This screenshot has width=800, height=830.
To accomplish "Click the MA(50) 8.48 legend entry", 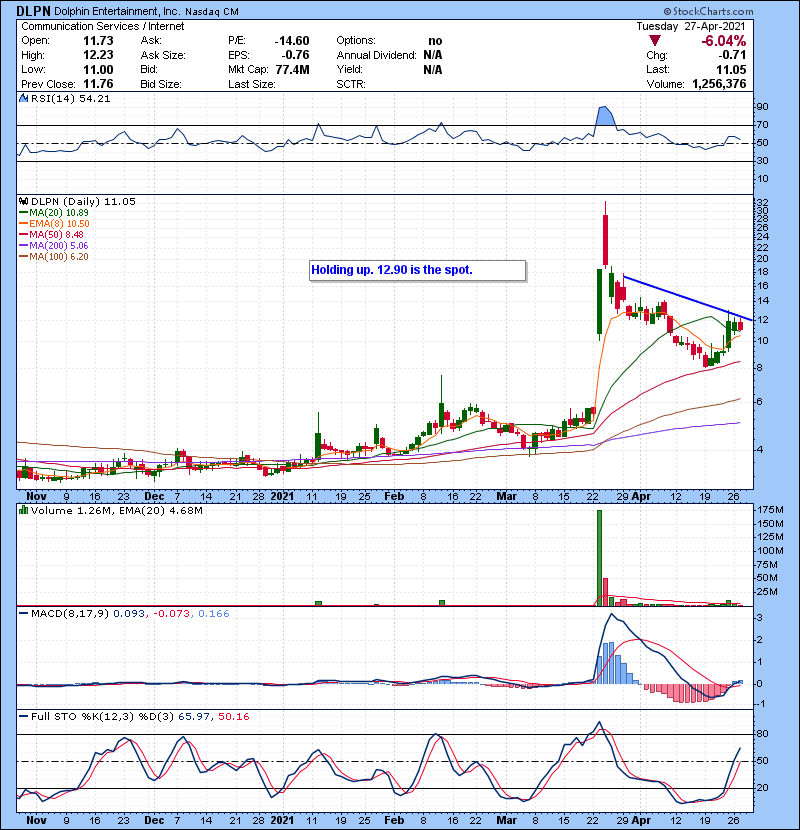I will pyautogui.click(x=51, y=234).
